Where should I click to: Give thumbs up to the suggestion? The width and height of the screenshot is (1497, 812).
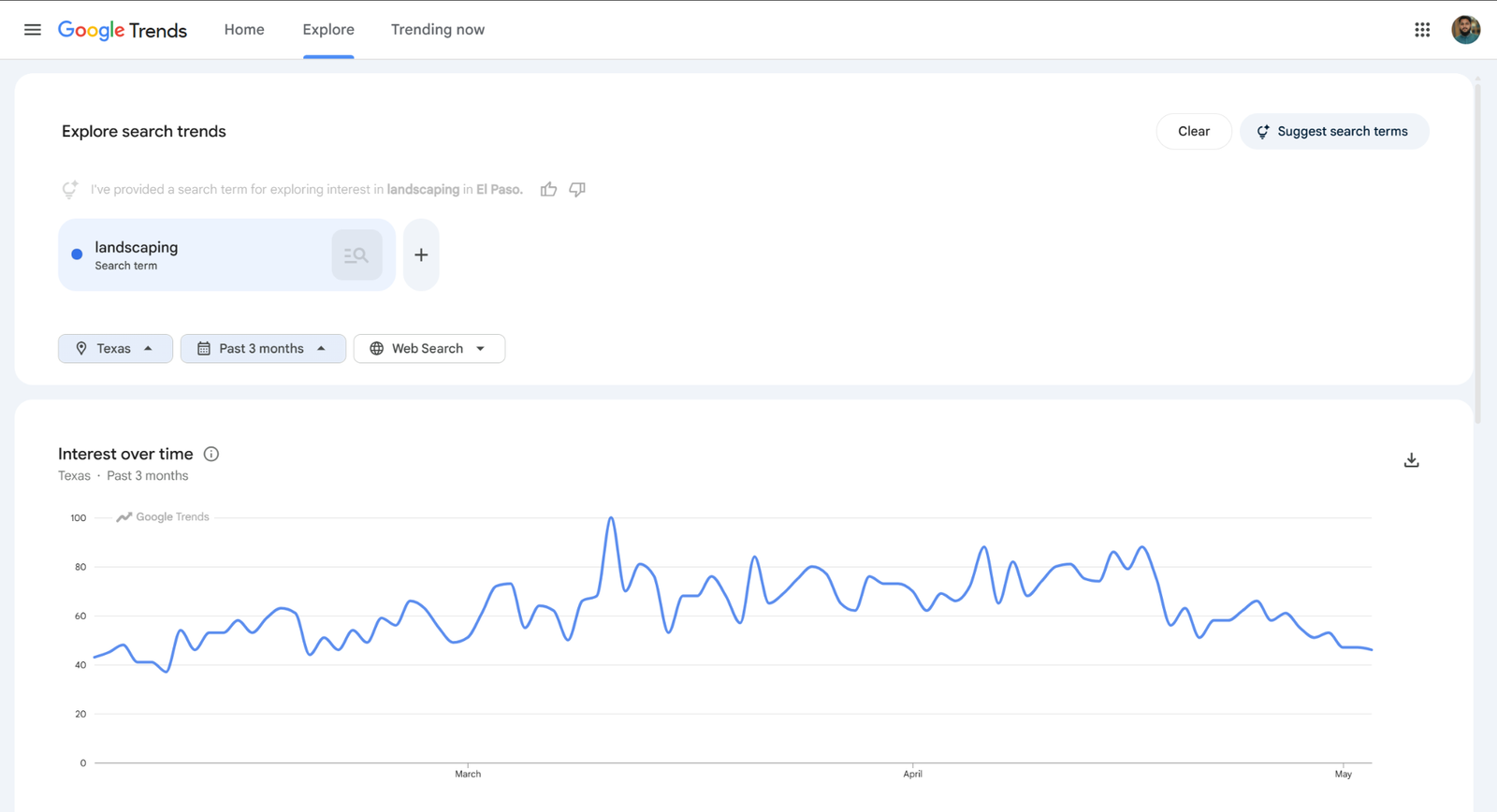549,190
